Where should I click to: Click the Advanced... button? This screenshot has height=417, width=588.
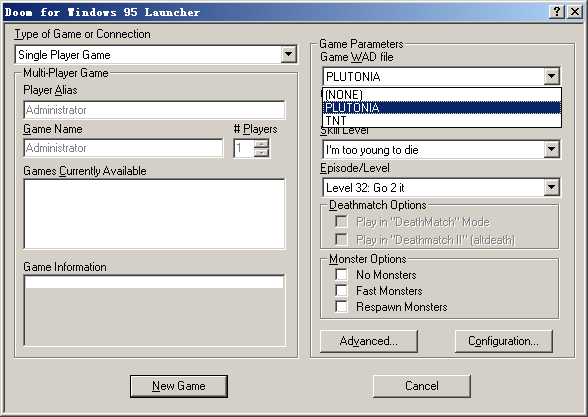369,341
